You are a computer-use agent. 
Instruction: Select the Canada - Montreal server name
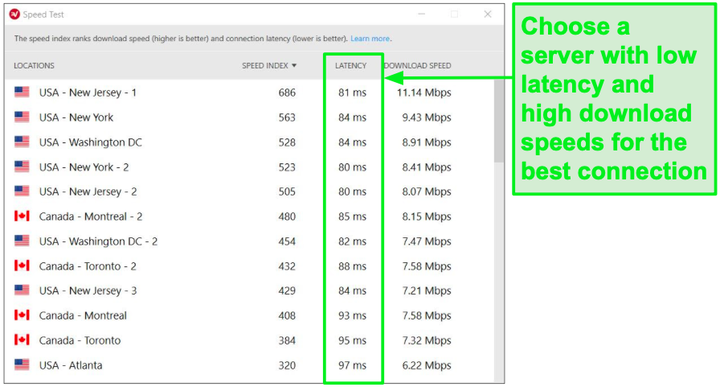(83, 316)
